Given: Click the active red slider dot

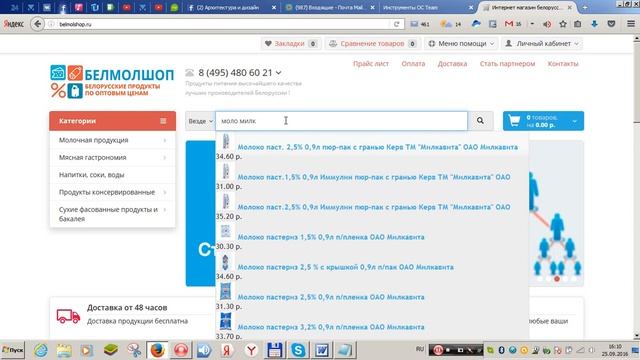Looking at the screenshot, I should tap(556, 279).
